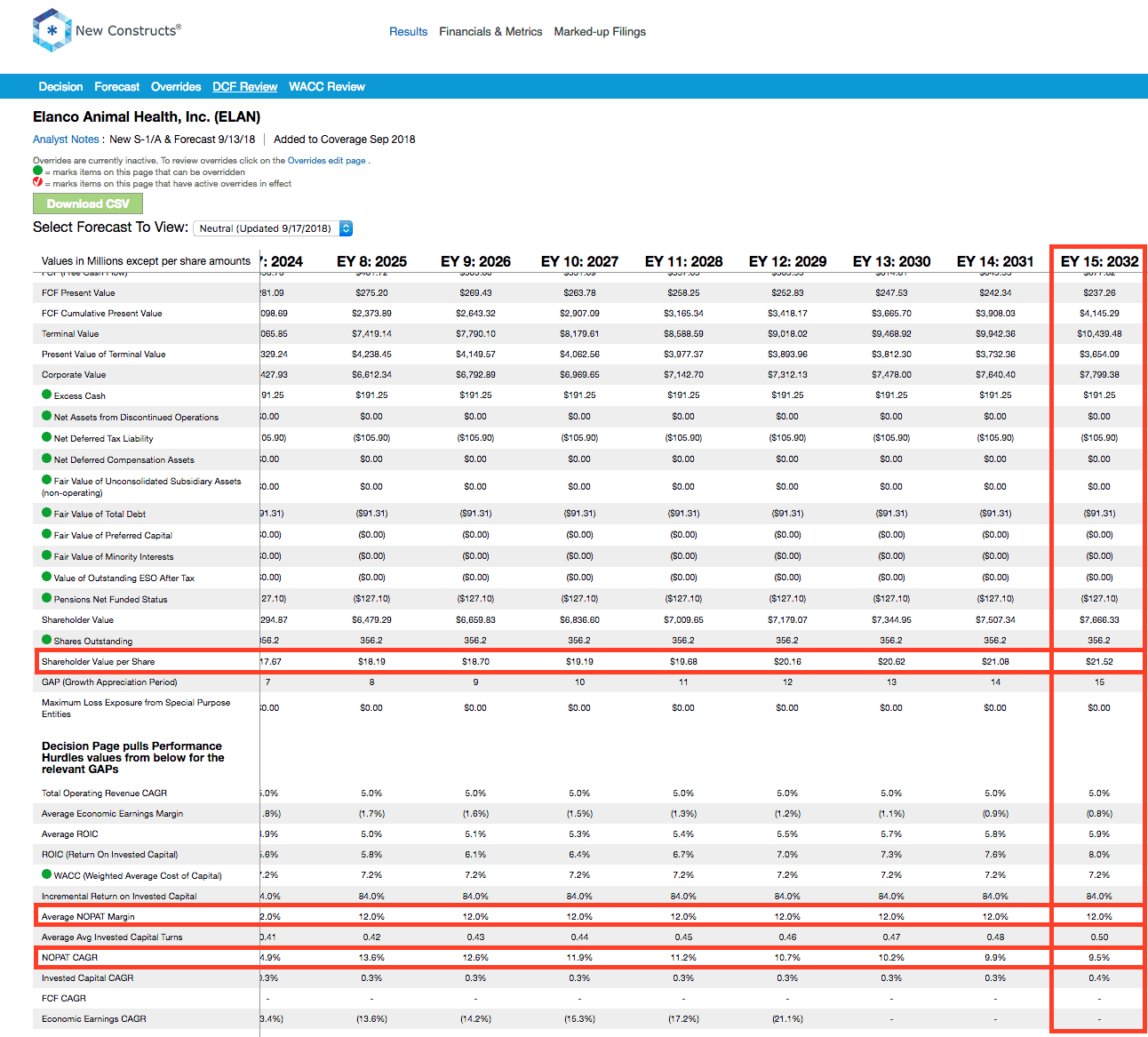Viewport: 1148px width, 1037px height.
Task: Click green override dot beside Excess Cash
Action: pos(47,395)
